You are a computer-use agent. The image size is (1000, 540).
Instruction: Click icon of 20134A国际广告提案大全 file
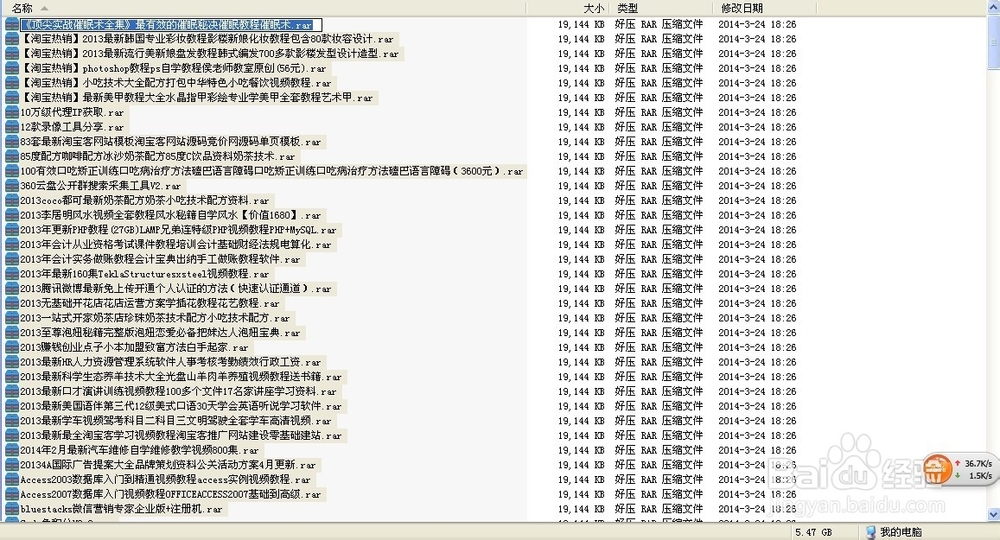[x=11, y=465]
